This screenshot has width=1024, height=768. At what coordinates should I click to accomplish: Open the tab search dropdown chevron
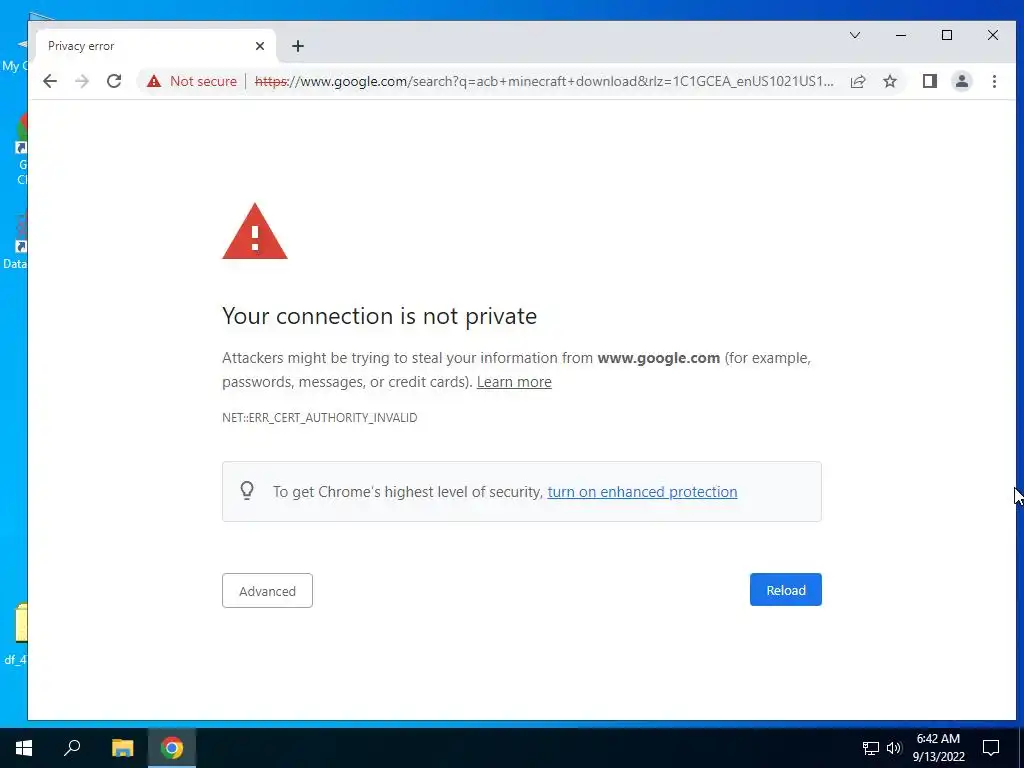coord(854,35)
